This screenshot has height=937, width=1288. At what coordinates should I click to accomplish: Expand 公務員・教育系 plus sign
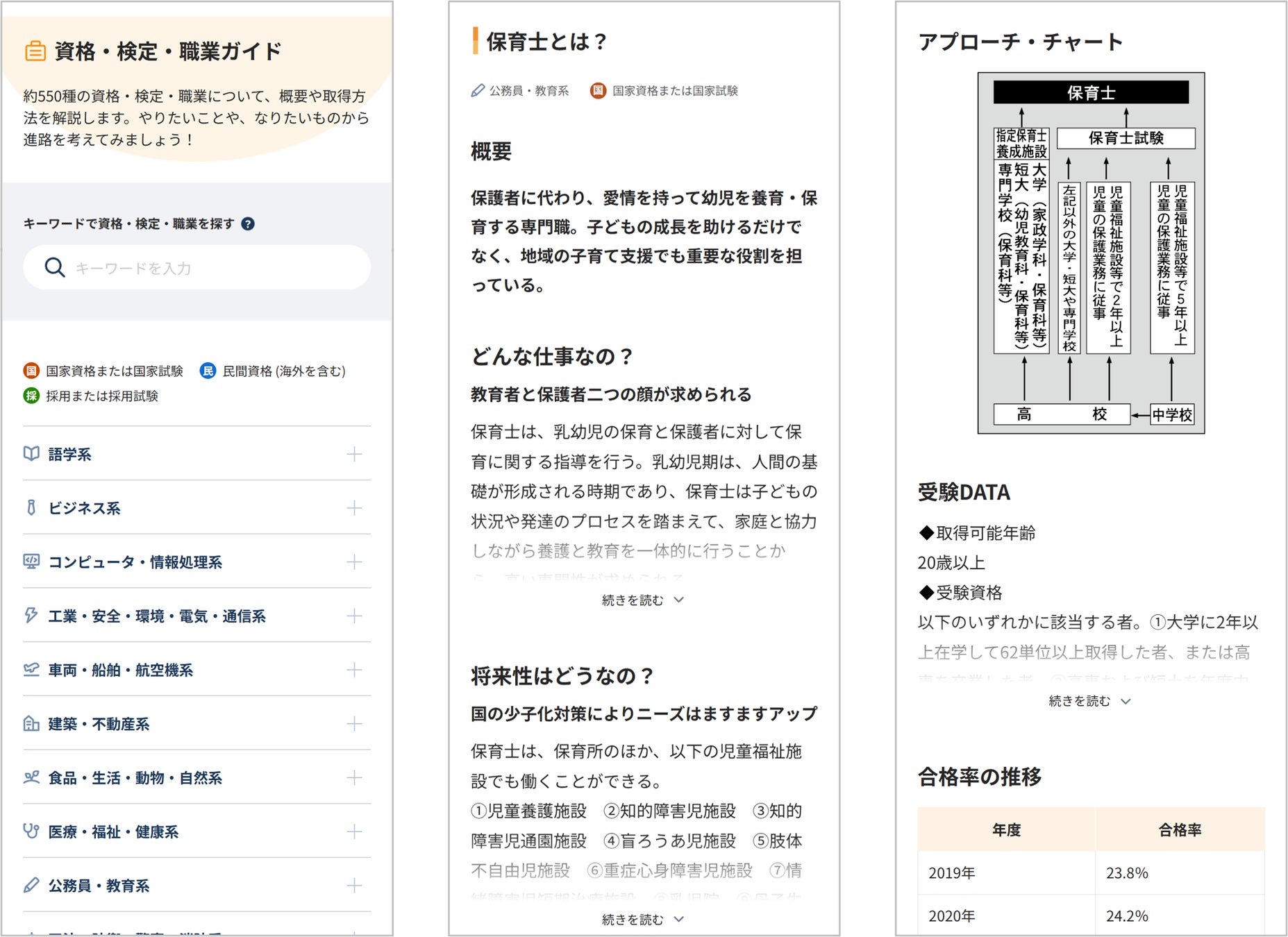[354, 886]
